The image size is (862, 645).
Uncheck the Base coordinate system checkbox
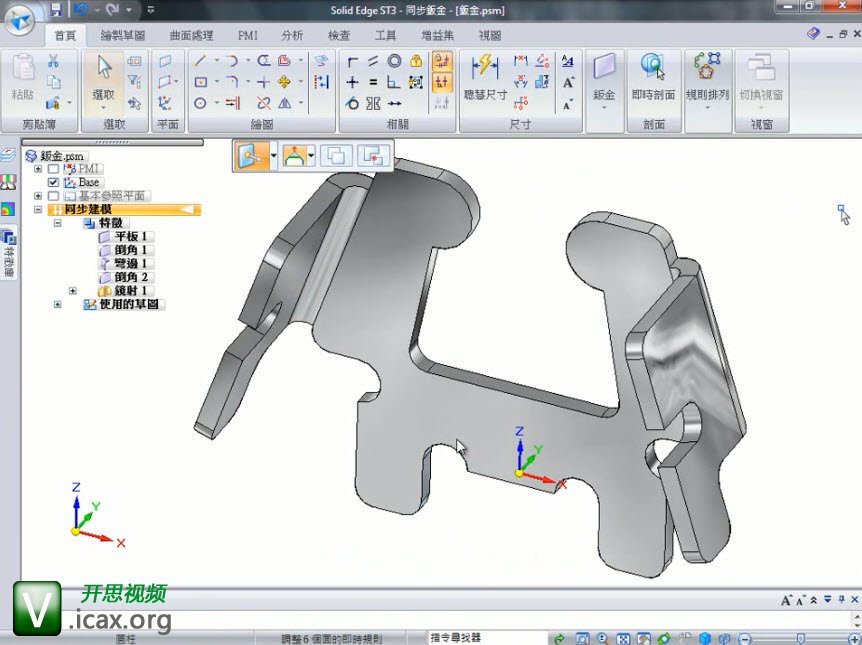click(x=53, y=182)
